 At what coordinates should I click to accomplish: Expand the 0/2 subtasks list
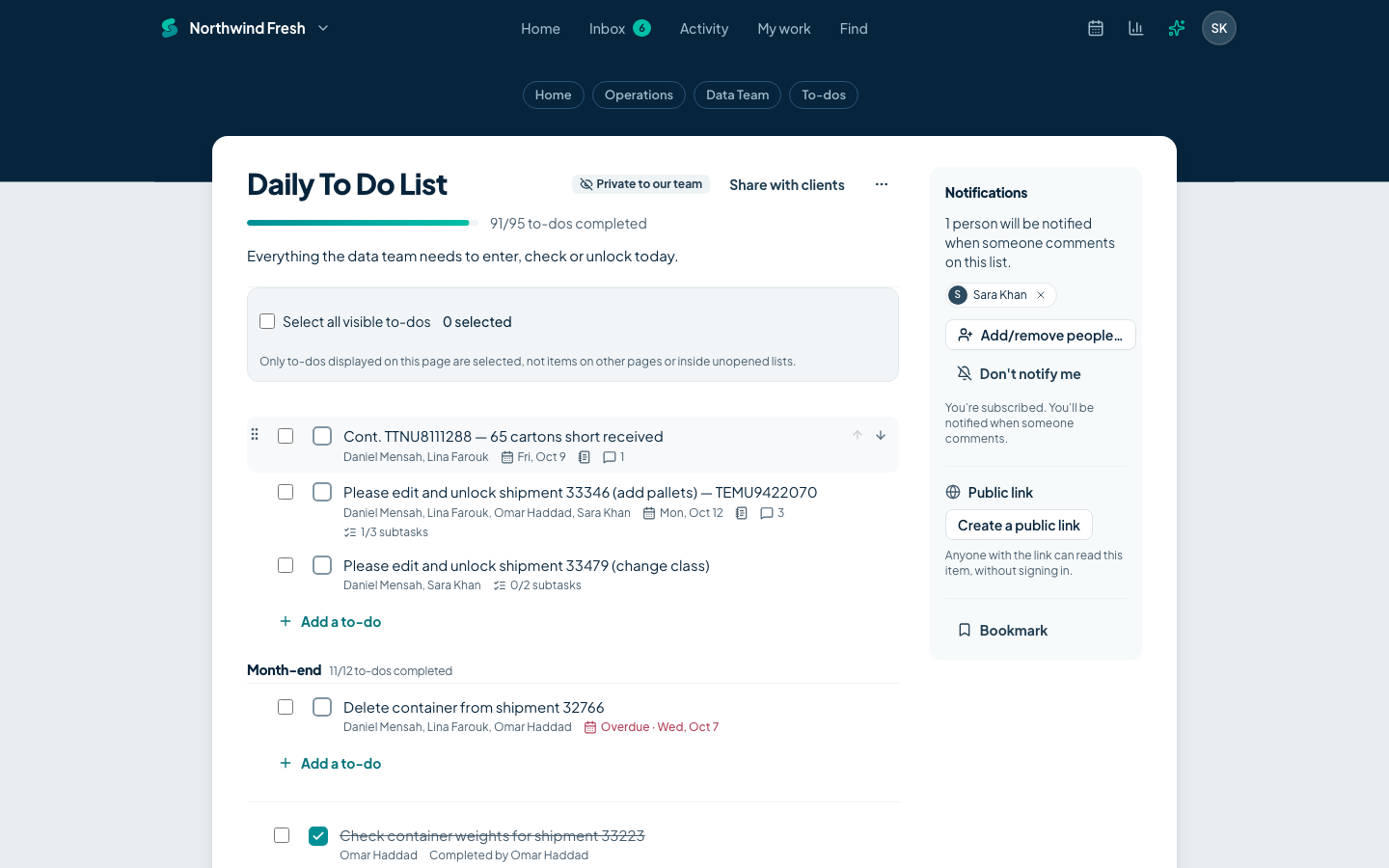[x=537, y=585]
